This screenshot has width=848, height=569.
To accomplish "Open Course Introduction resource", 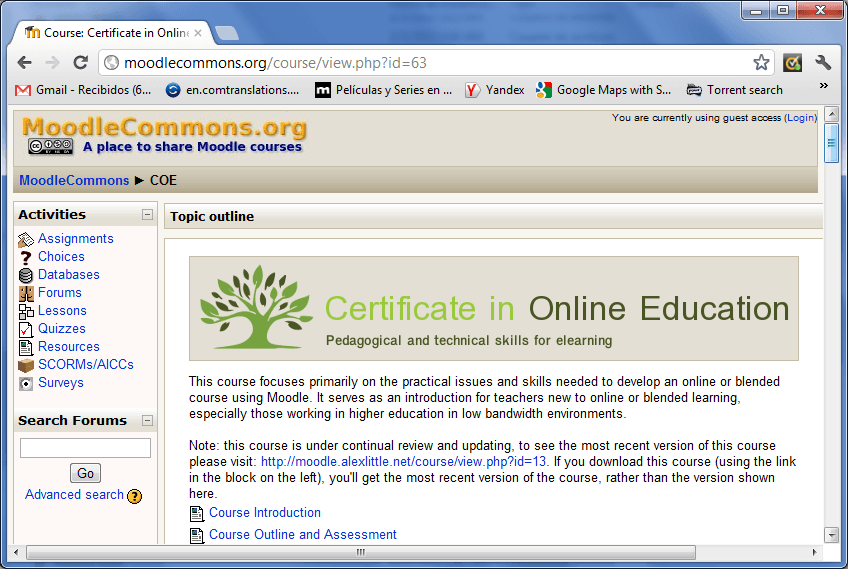I will coord(265,512).
